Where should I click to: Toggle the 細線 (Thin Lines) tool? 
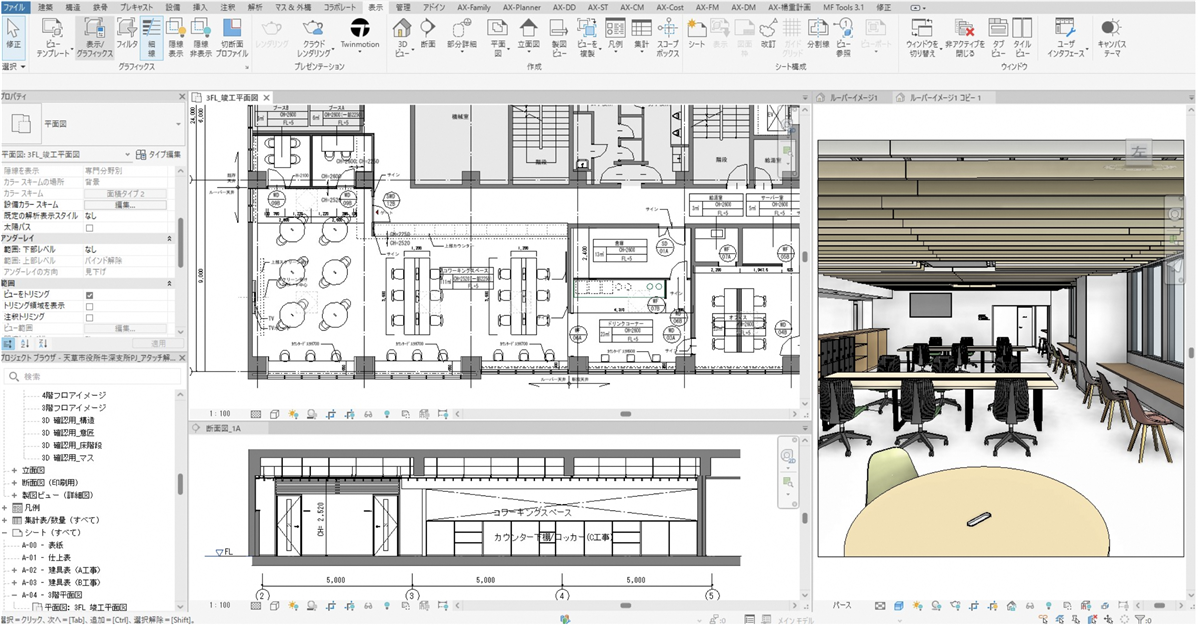point(152,32)
